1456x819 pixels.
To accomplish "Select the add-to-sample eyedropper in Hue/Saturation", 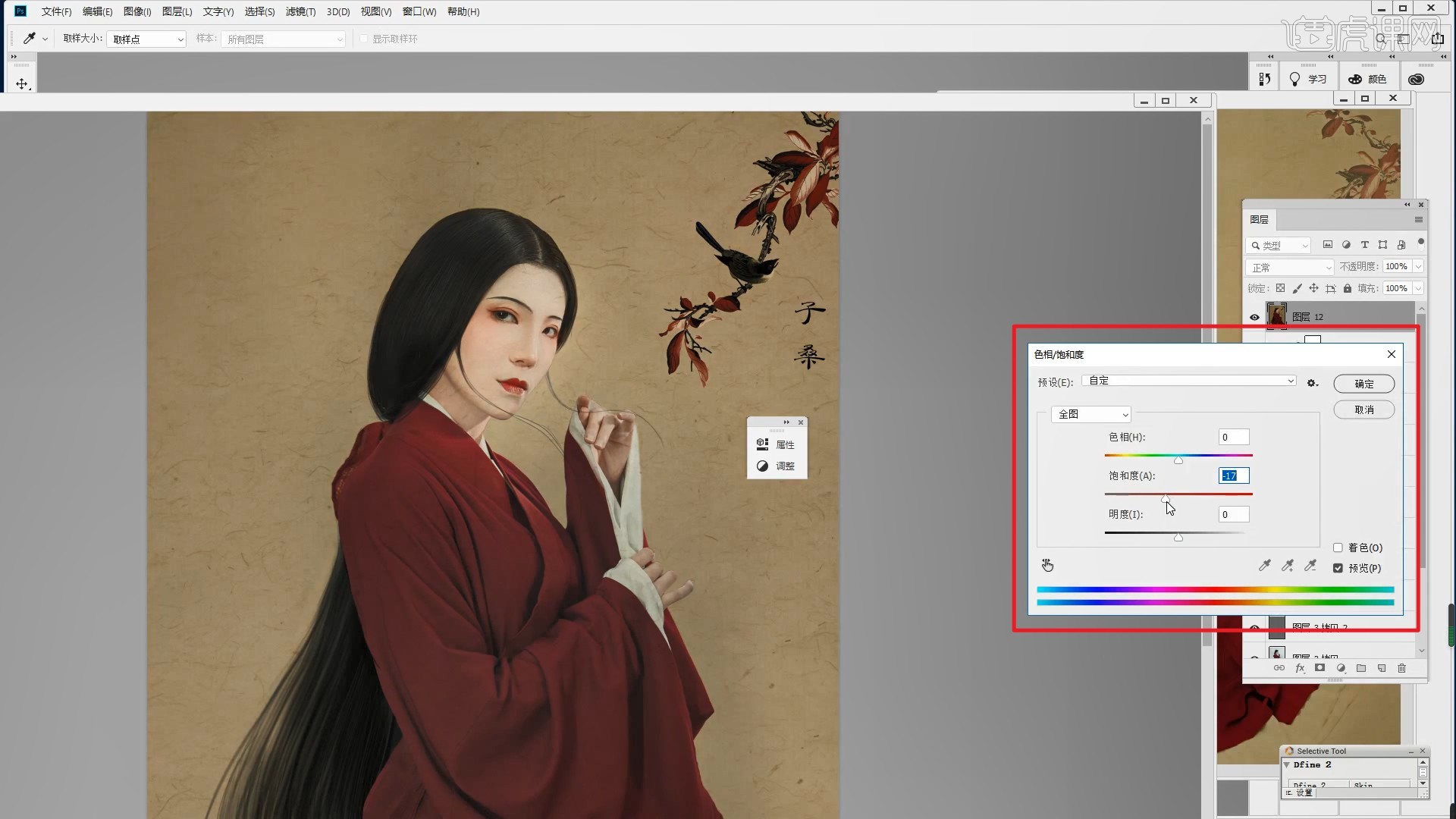I will point(1288,566).
